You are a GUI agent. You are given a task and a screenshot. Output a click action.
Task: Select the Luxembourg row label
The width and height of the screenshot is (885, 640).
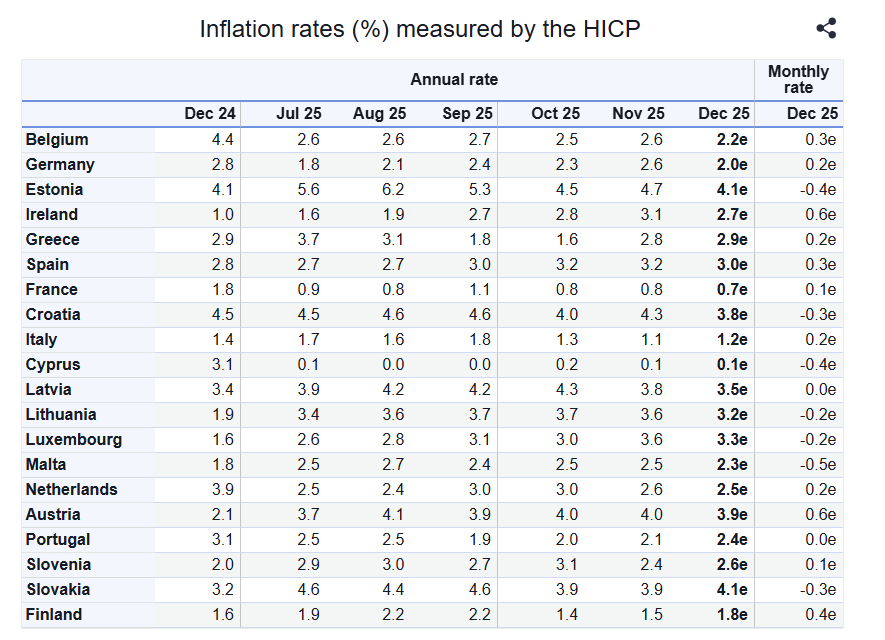coord(74,440)
